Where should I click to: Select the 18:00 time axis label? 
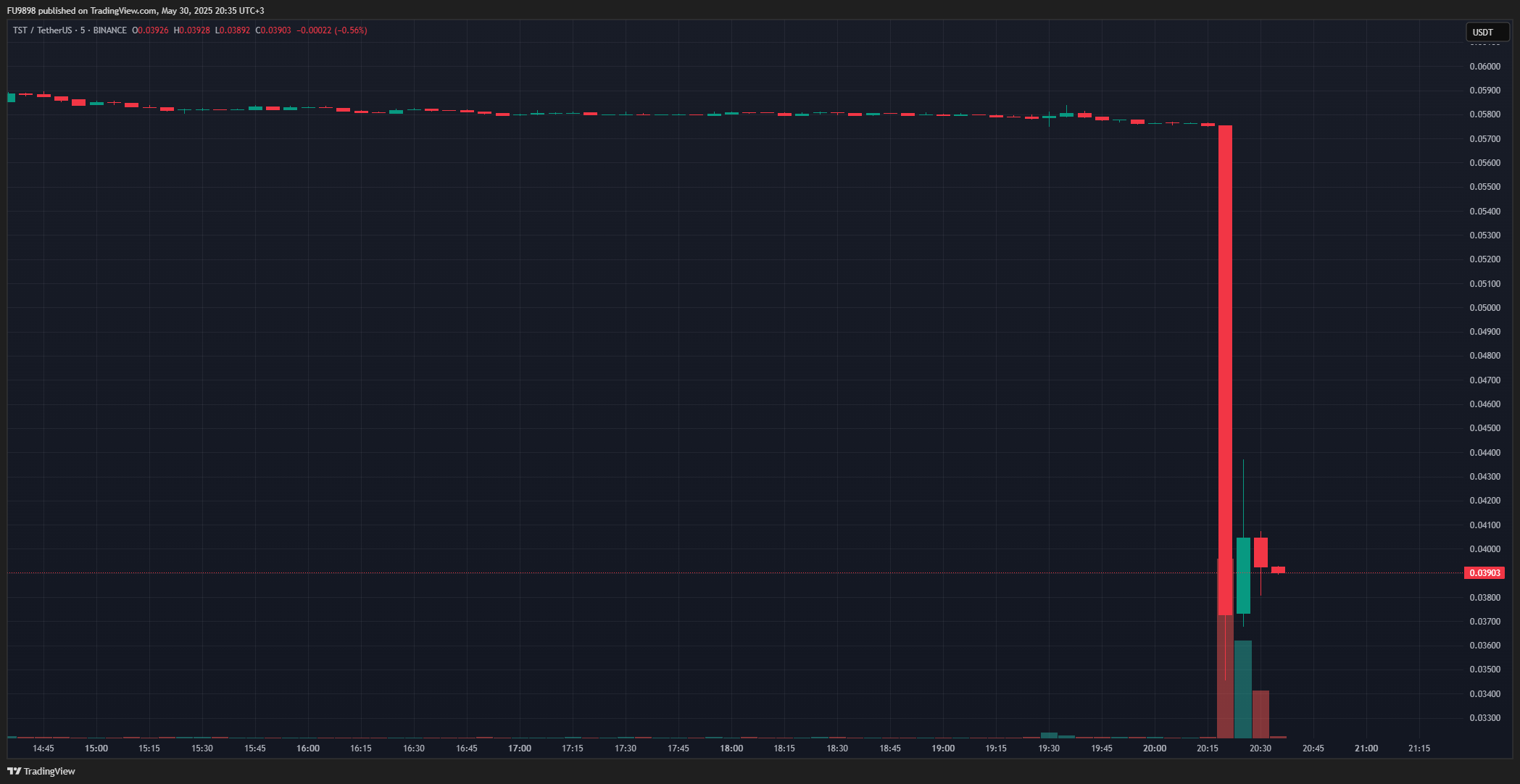[x=731, y=748]
